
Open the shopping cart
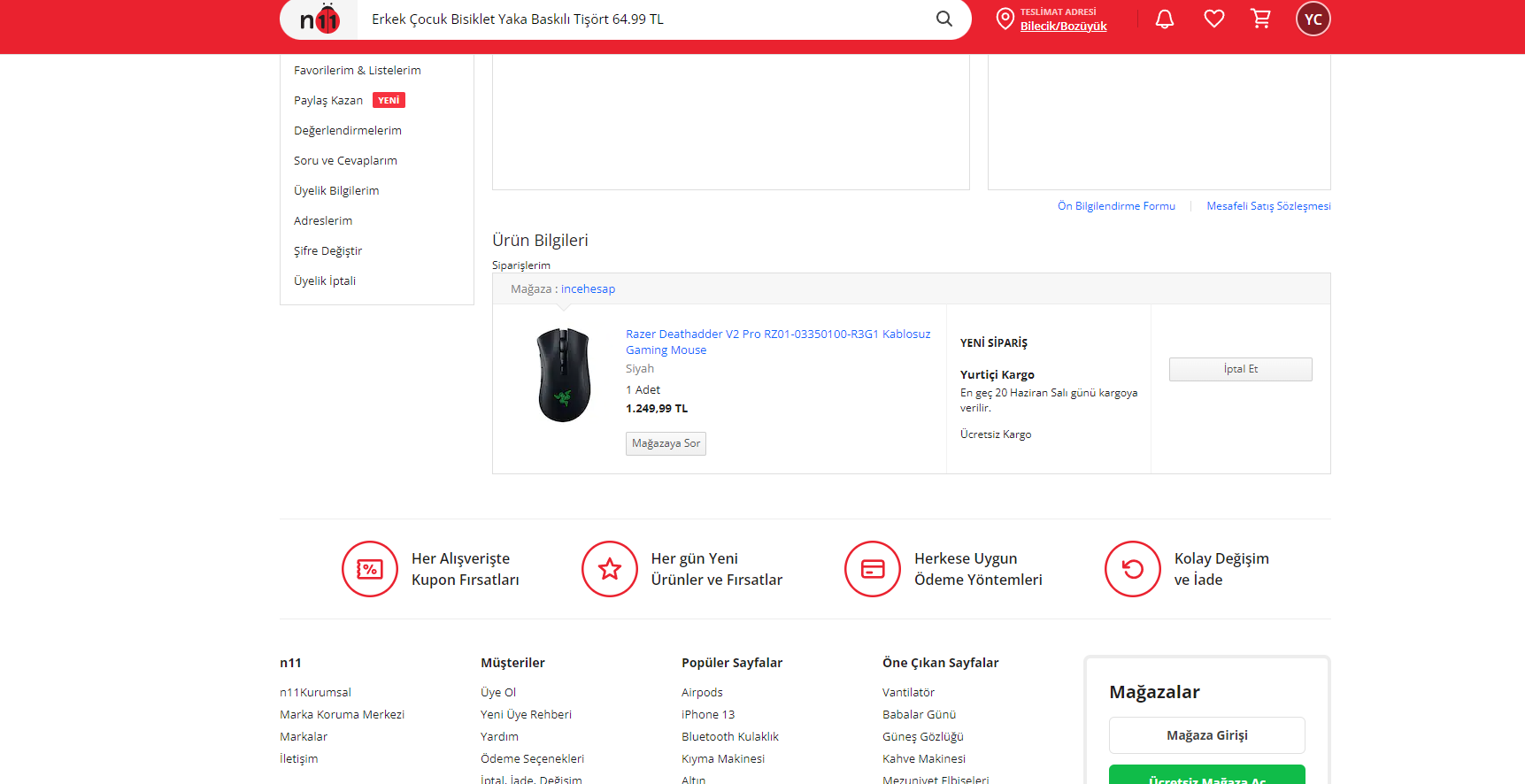point(1261,19)
